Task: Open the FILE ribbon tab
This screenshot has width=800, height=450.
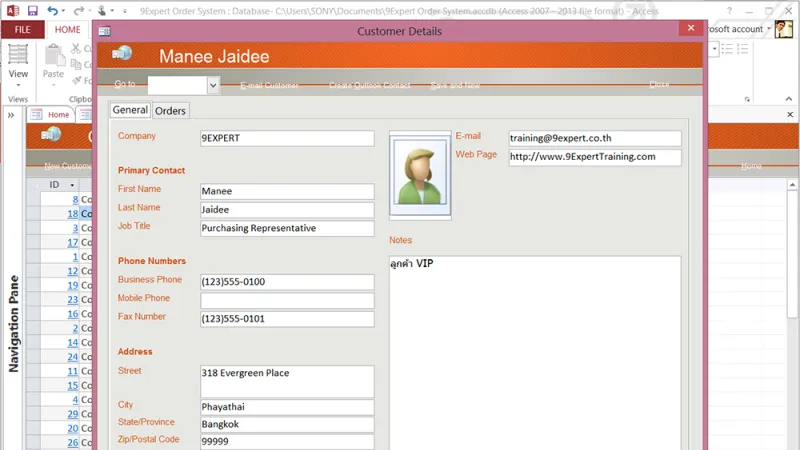Action: tap(22, 30)
